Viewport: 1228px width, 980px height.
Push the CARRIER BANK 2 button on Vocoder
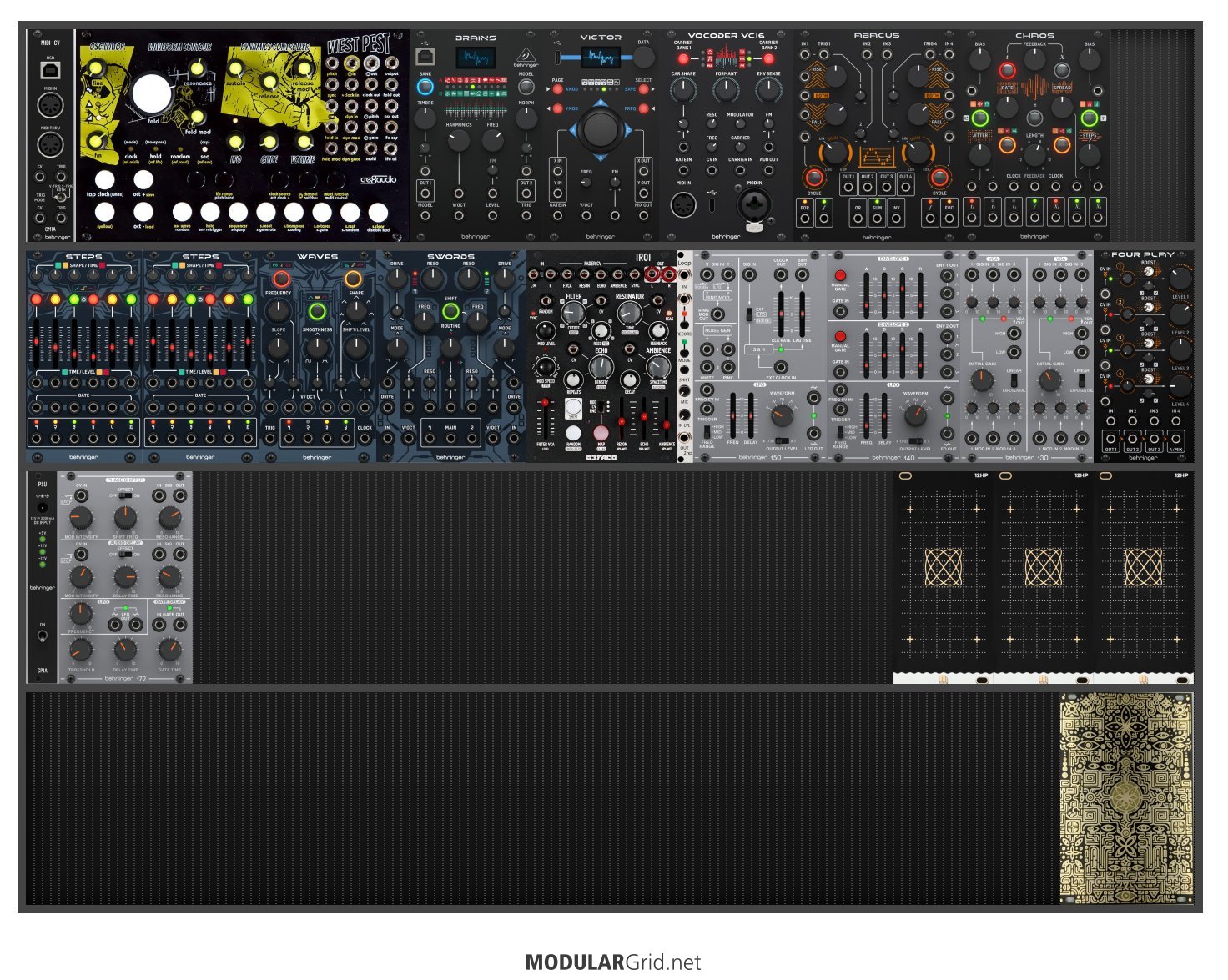tap(768, 59)
